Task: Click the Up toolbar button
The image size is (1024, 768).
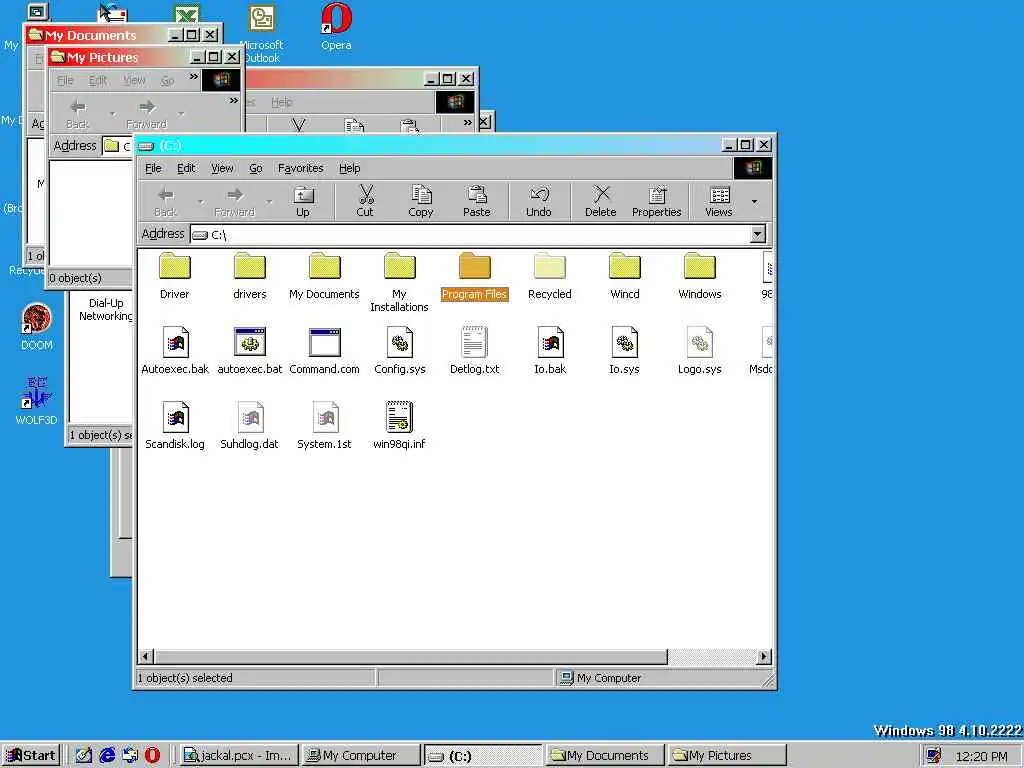Action: point(303,202)
